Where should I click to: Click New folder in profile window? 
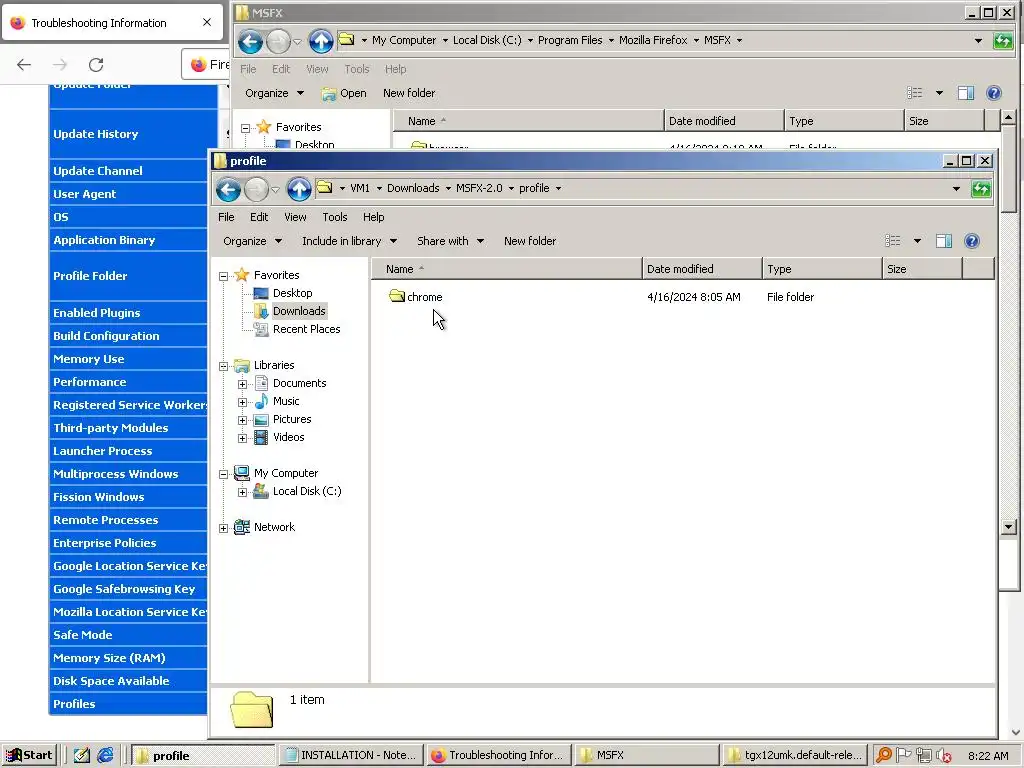click(x=530, y=241)
